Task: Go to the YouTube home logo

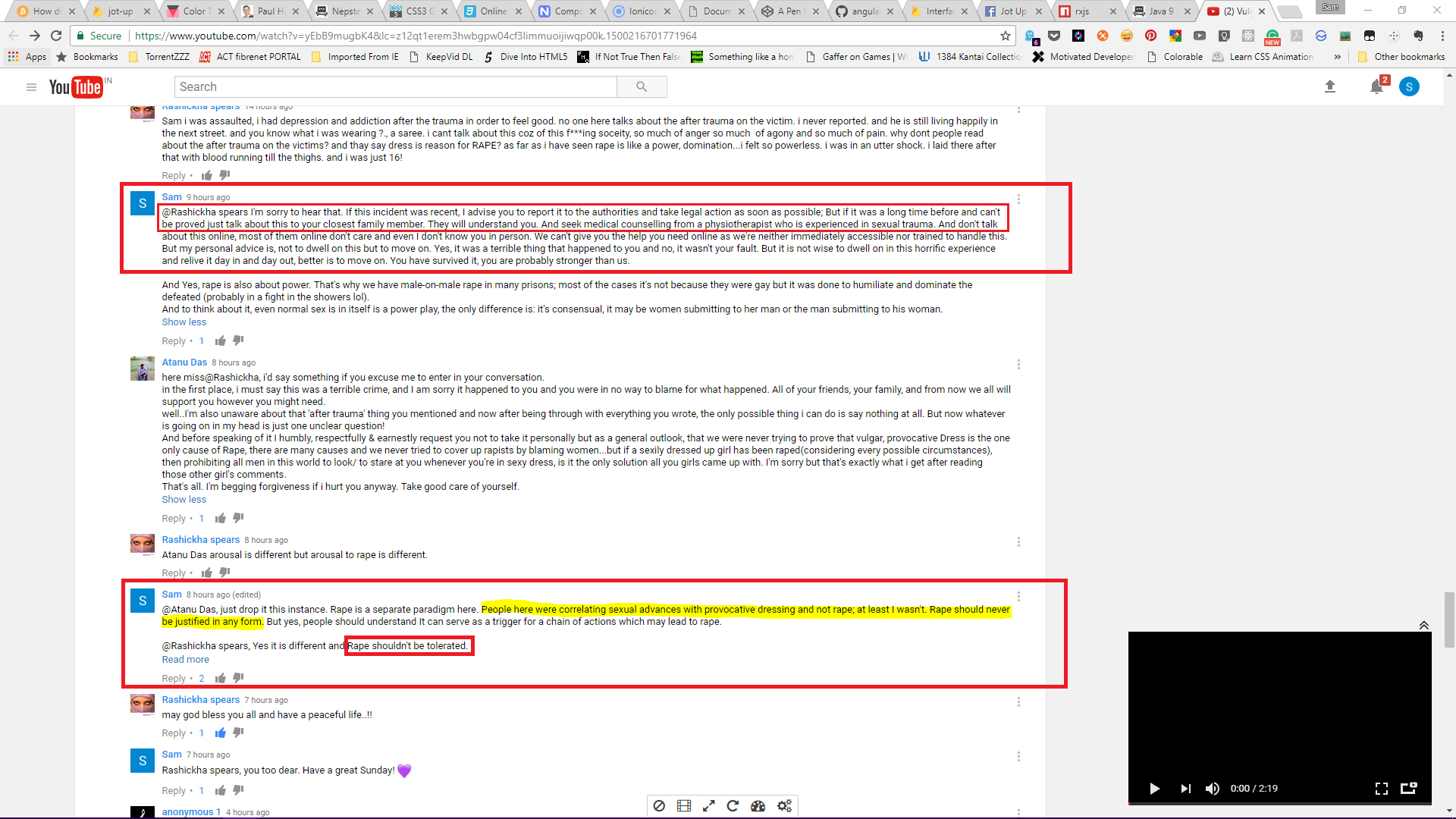Action: click(x=76, y=87)
